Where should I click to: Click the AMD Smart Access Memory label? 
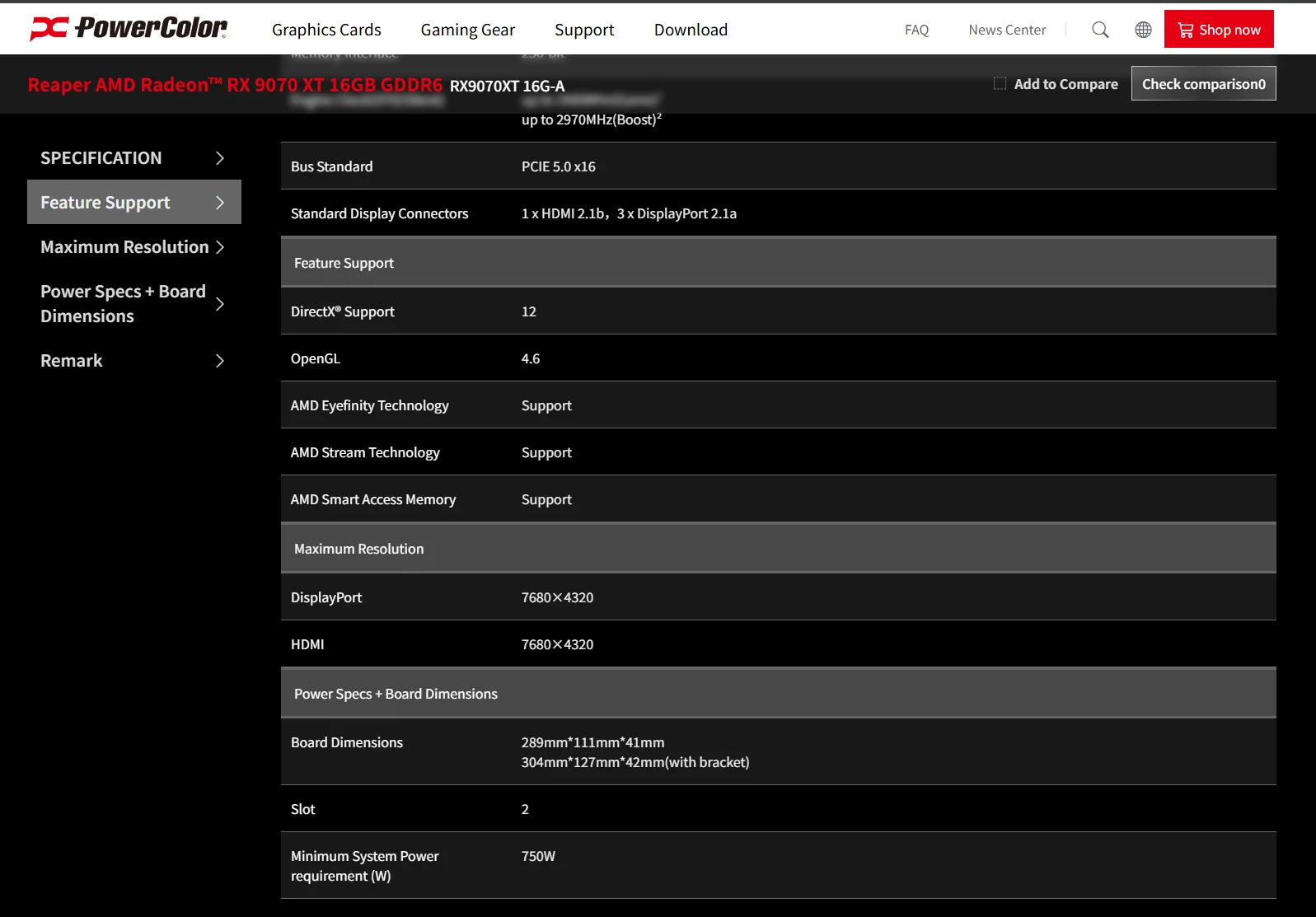click(x=372, y=499)
